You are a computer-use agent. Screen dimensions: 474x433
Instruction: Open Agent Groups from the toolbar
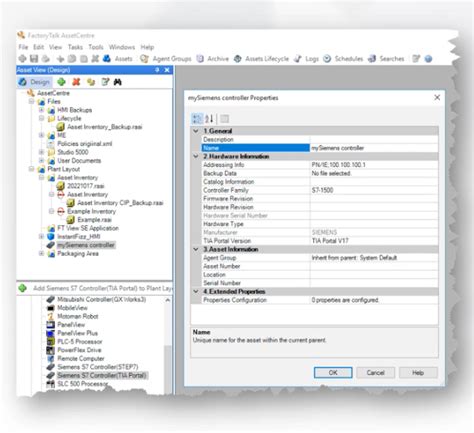[166, 59]
